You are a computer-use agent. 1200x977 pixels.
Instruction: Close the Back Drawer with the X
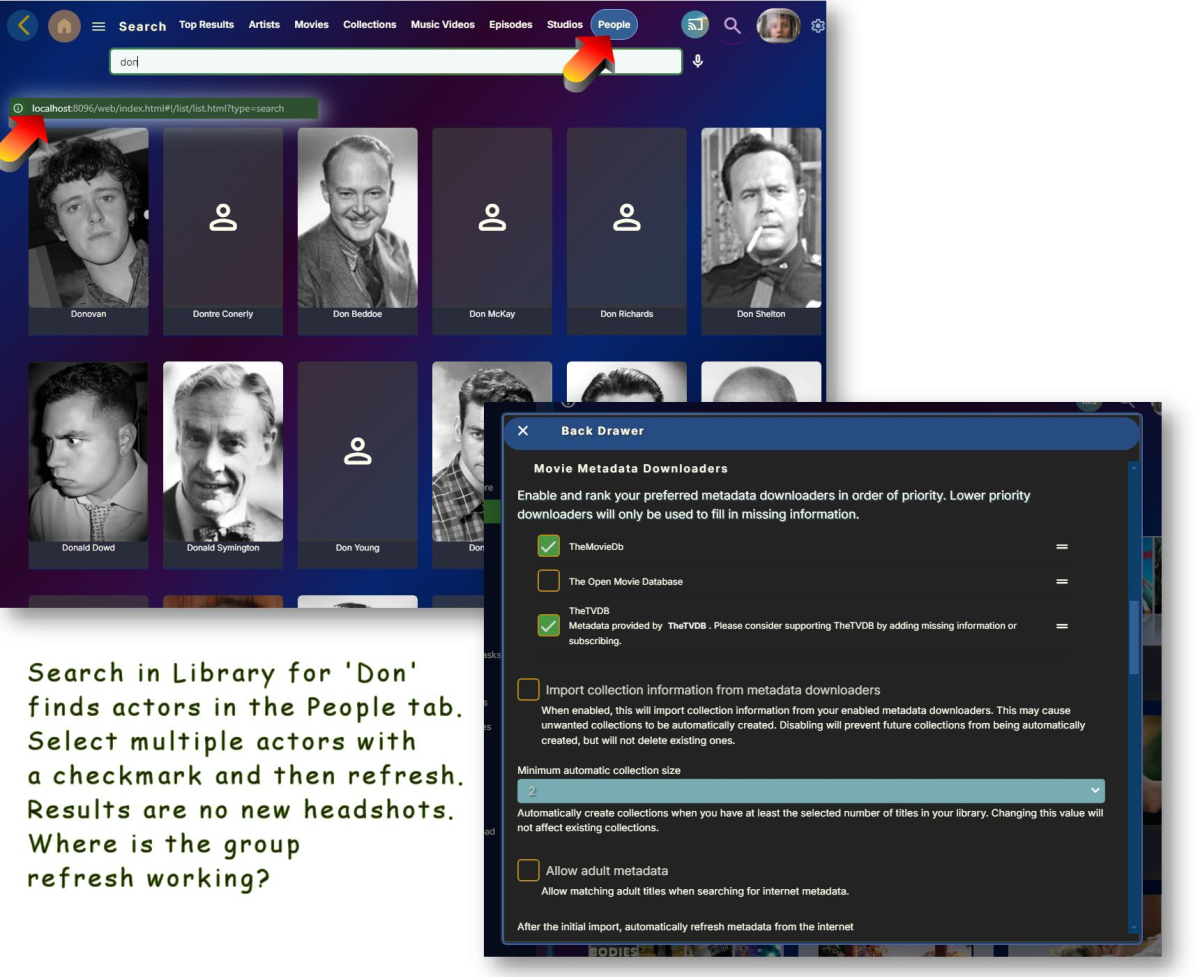coord(522,430)
